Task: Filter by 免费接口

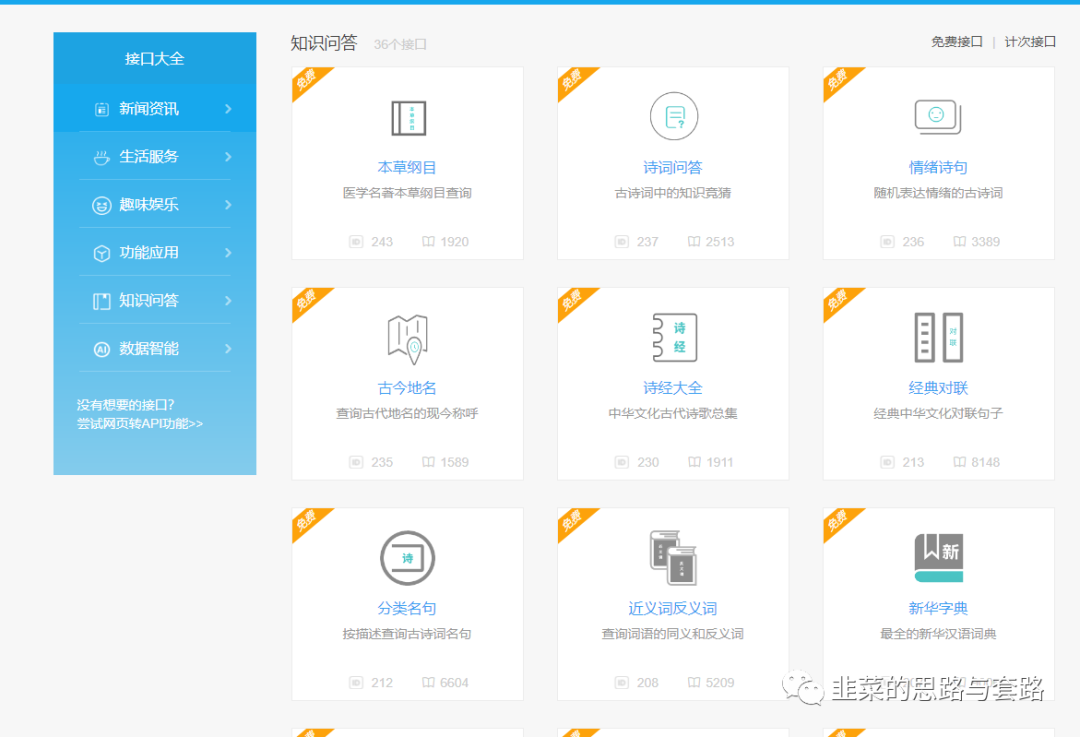Action: point(957,42)
